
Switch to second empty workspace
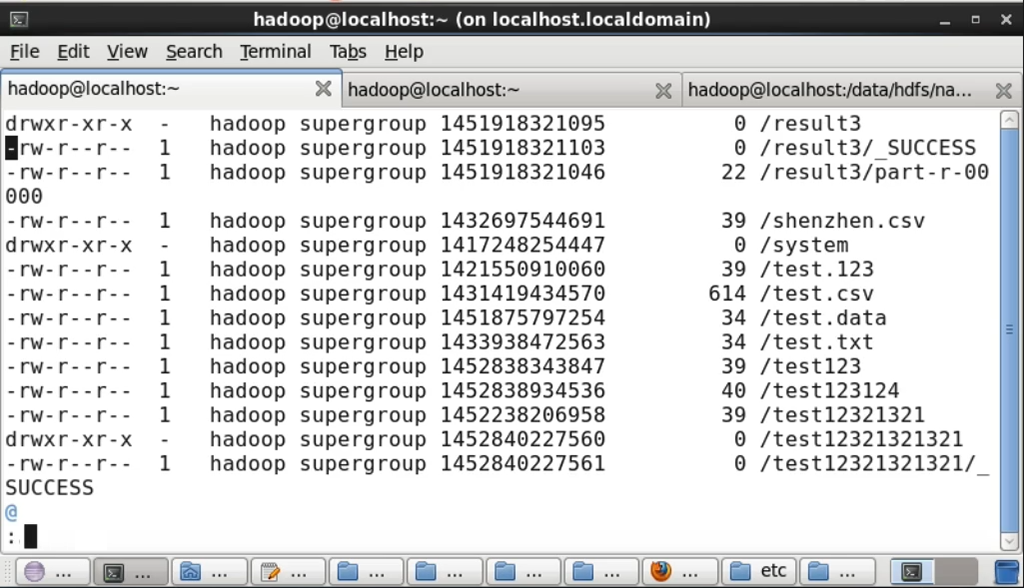[x=956, y=572]
